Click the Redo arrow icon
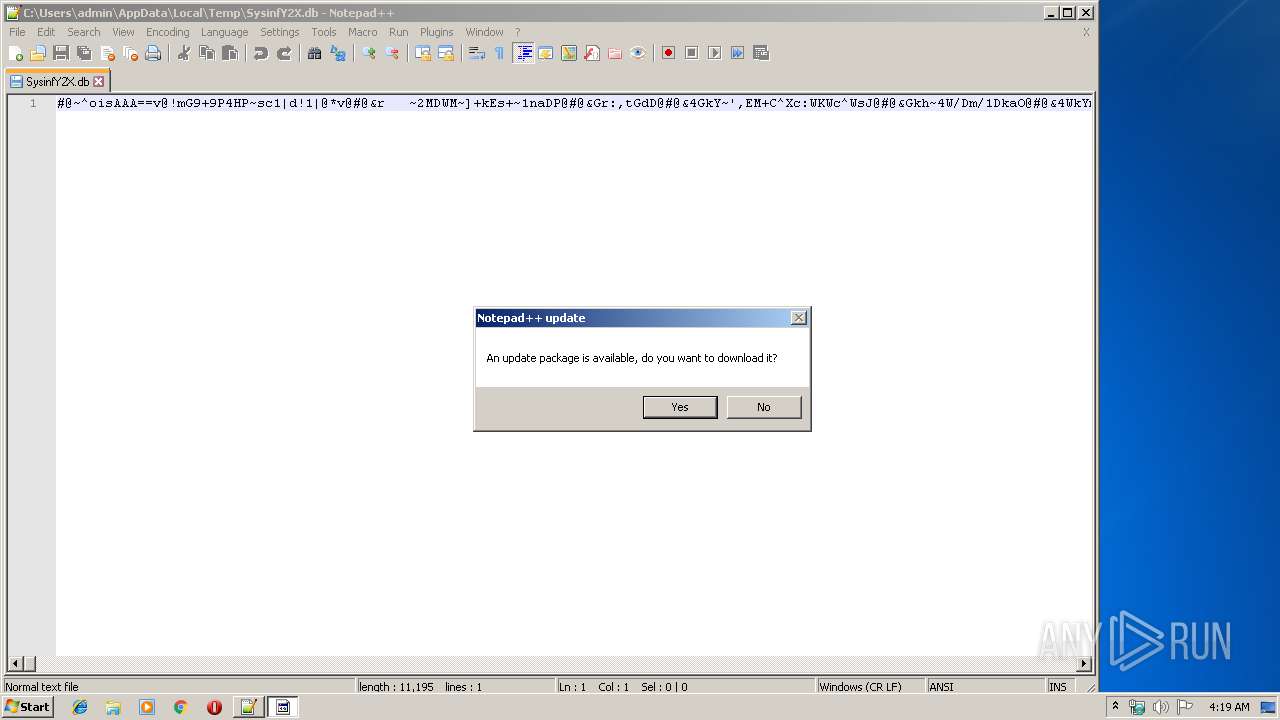 (x=284, y=53)
